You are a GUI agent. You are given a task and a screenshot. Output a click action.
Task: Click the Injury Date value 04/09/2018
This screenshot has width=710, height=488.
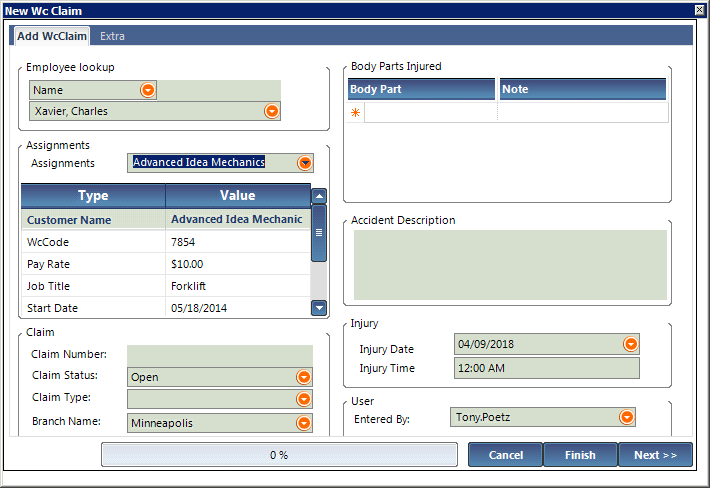pyautogui.click(x=486, y=344)
